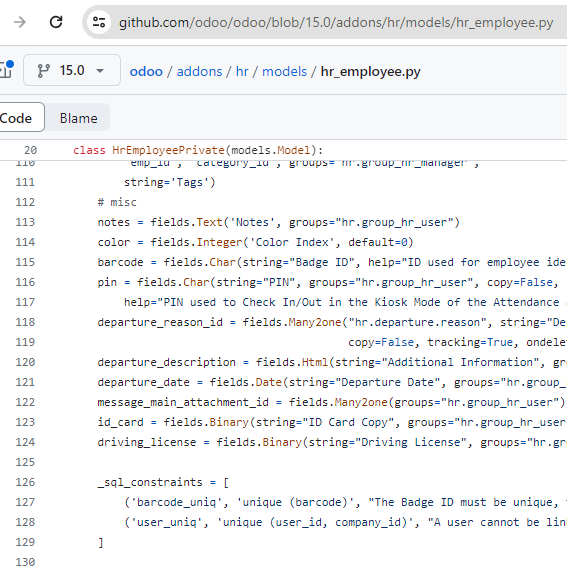Go to odoo repository breadcrumb link
567x568 pixels.
(x=146, y=71)
